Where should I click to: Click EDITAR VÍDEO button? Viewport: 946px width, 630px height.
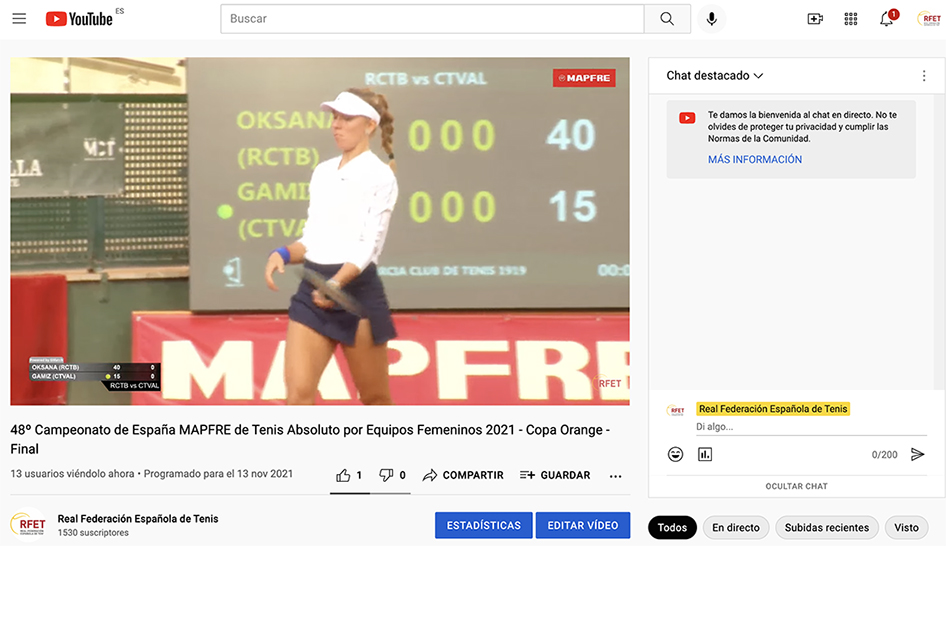coord(583,525)
